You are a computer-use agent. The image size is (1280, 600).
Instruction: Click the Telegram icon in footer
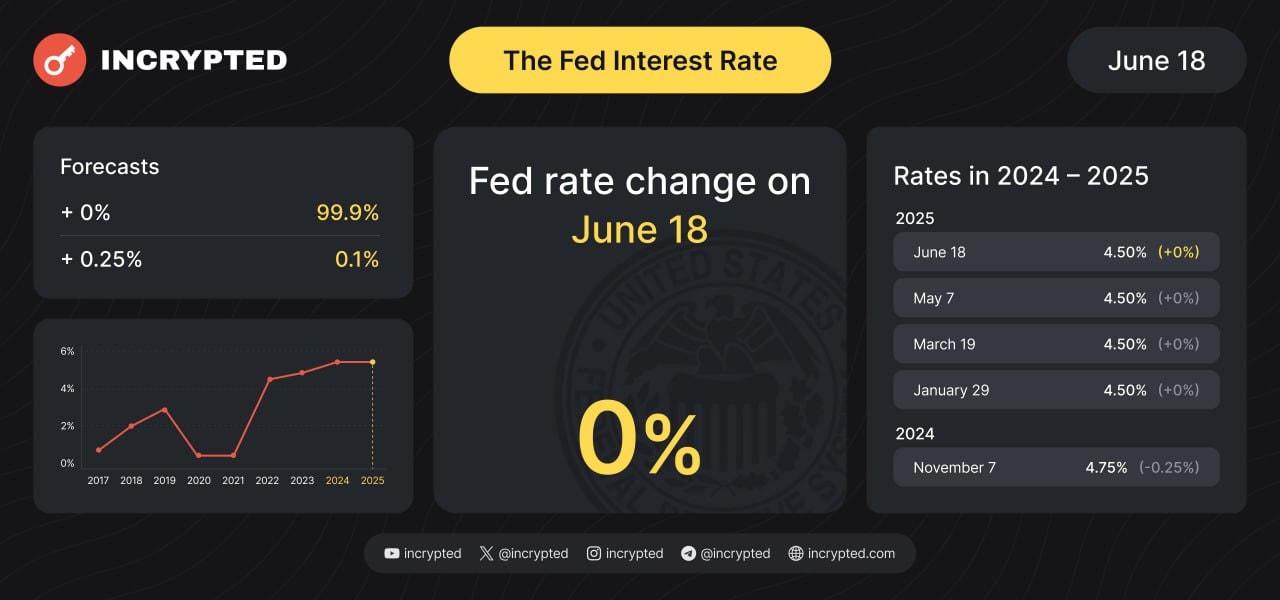click(x=688, y=553)
